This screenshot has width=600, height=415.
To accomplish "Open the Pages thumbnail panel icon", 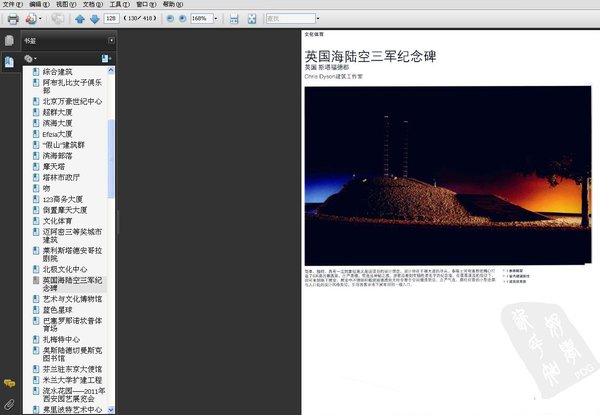I will 9,41.
